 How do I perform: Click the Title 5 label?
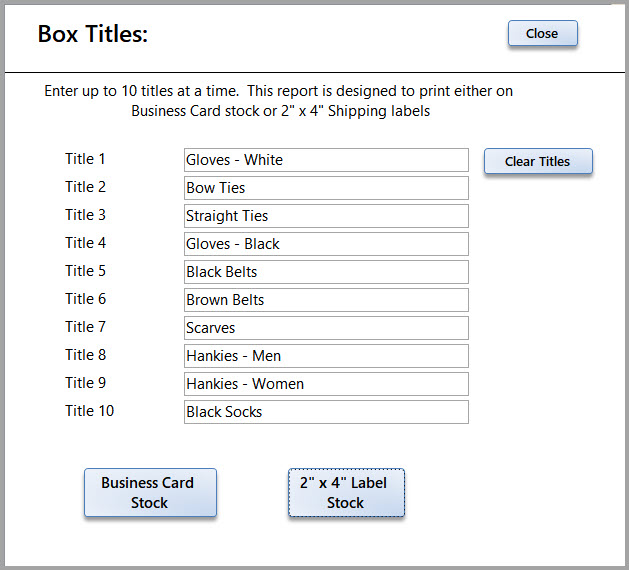click(x=85, y=271)
